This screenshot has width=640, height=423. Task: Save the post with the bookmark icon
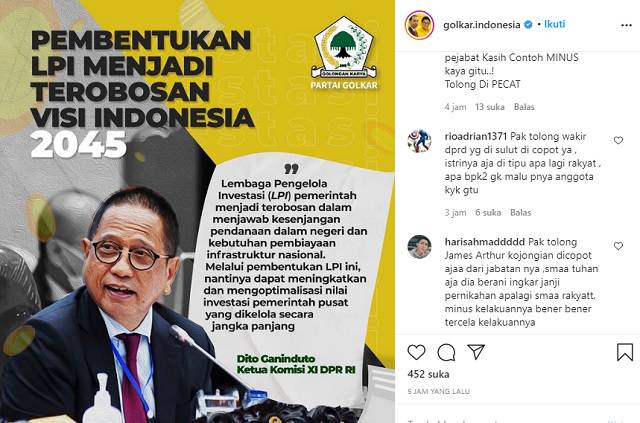click(x=624, y=352)
